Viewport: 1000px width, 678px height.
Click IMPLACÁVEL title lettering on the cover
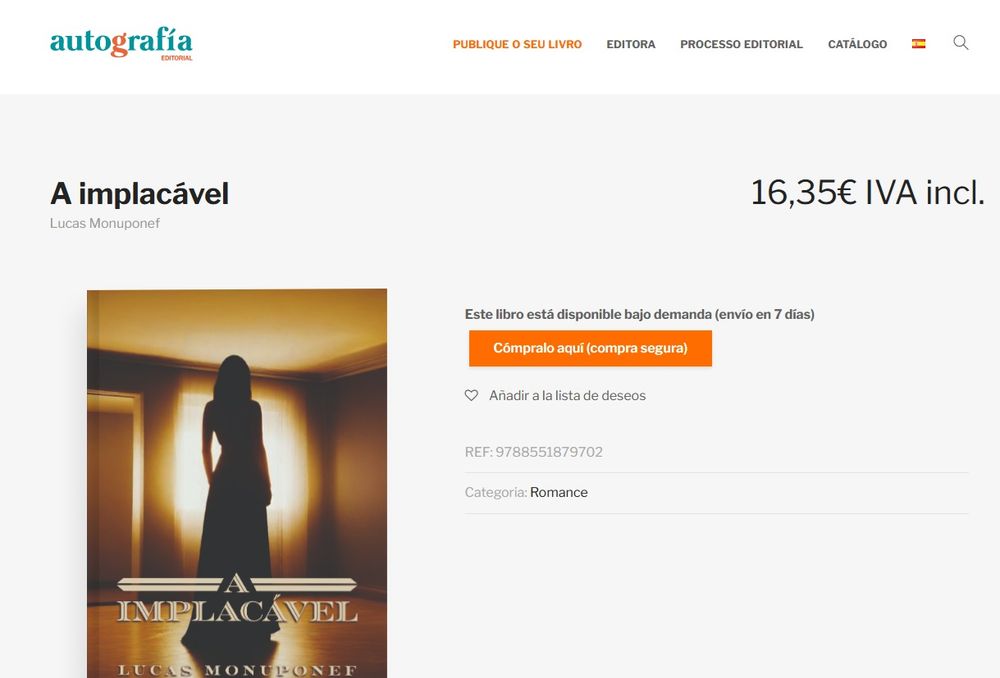click(237, 611)
